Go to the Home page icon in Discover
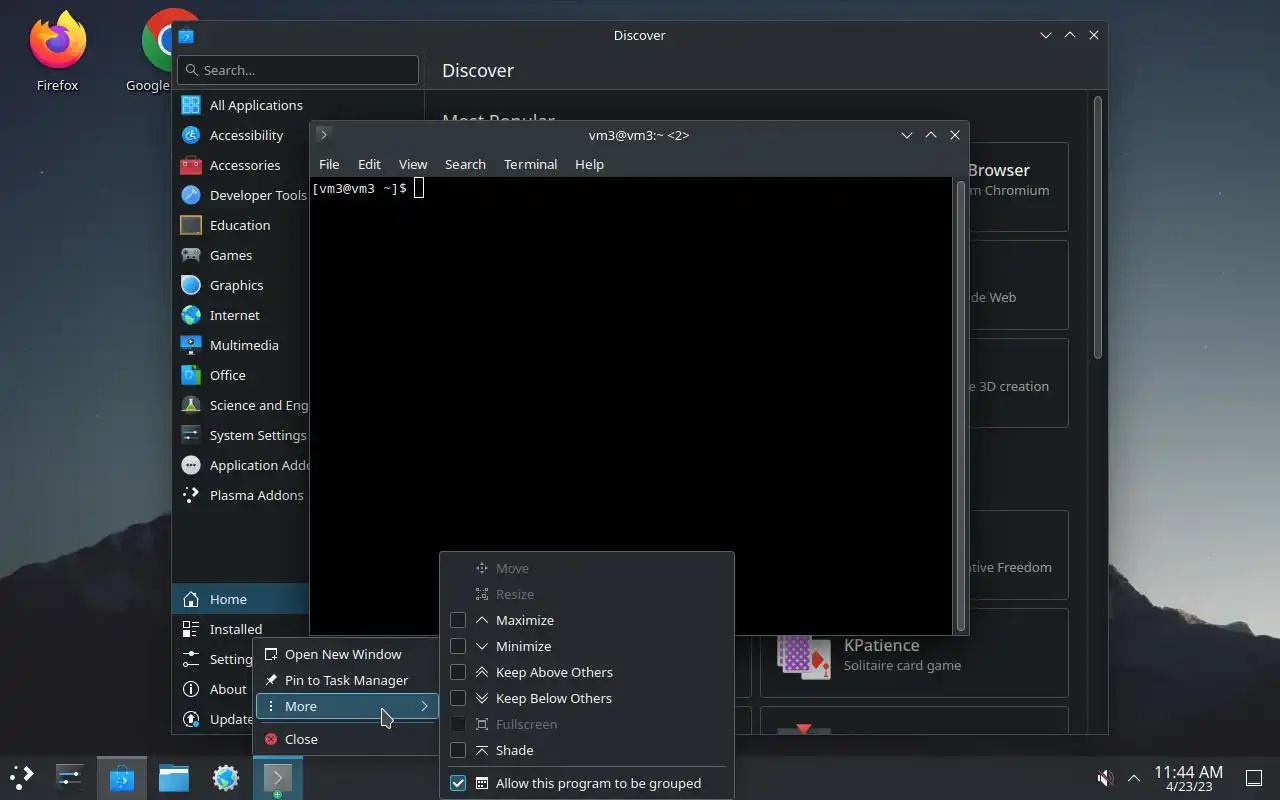Image resolution: width=1280 pixels, height=800 pixels. click(x=191, y=599)
